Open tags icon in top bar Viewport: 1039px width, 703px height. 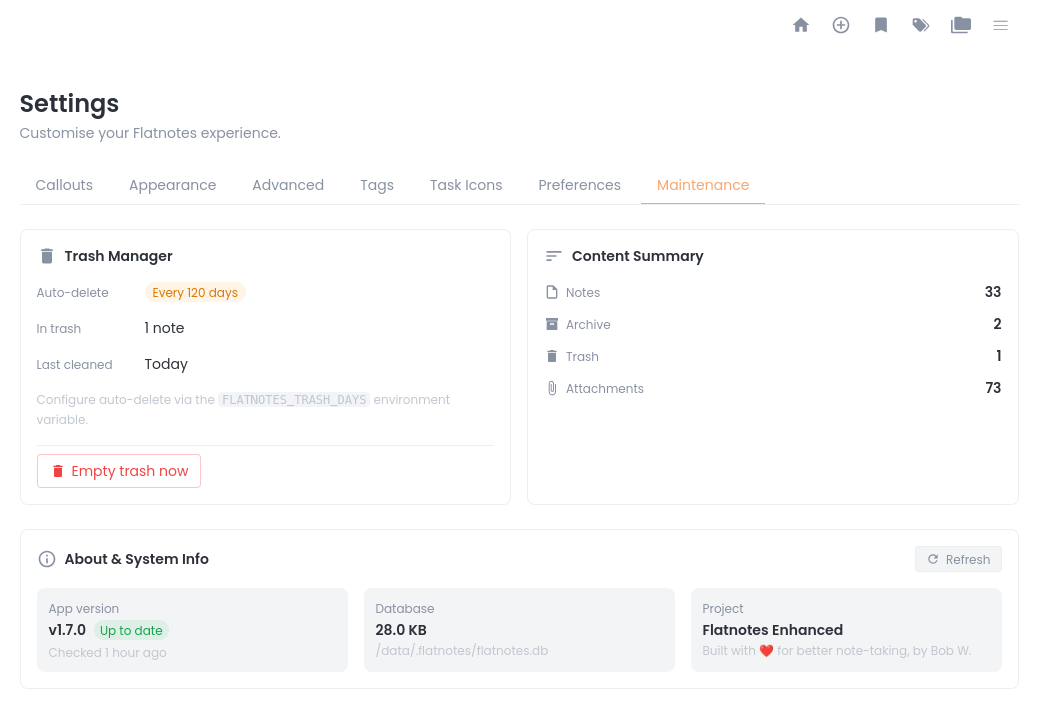920,25
